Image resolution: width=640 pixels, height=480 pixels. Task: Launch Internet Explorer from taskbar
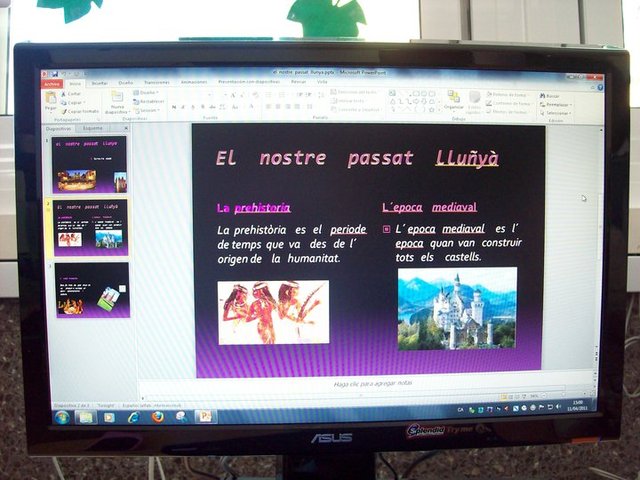pyautogui.click(x=133, y=417)
